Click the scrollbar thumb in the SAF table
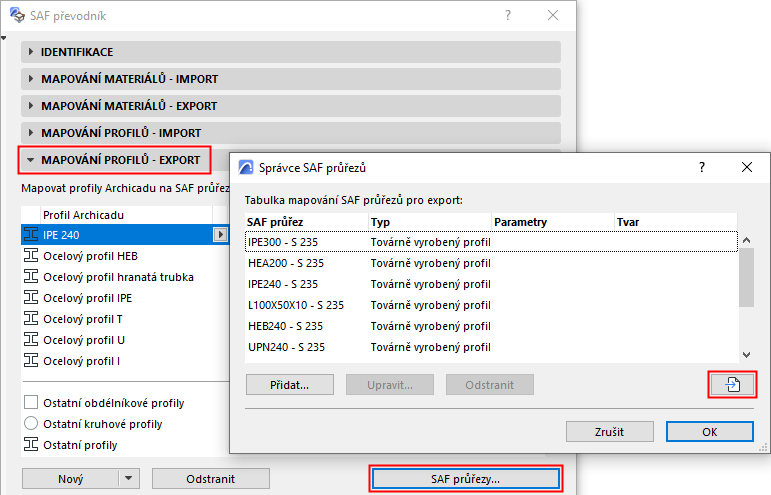 pos(746,277)
